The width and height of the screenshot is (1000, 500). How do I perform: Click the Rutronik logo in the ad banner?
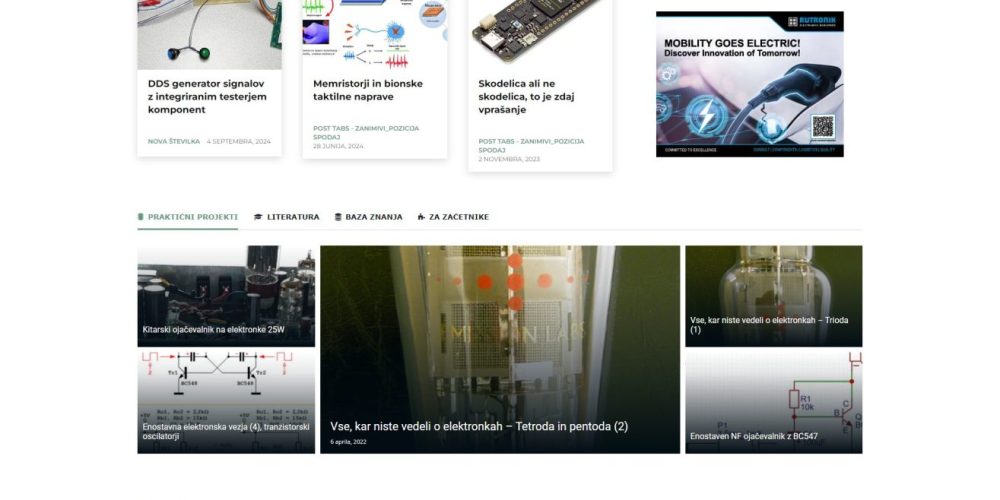point(813,21)
